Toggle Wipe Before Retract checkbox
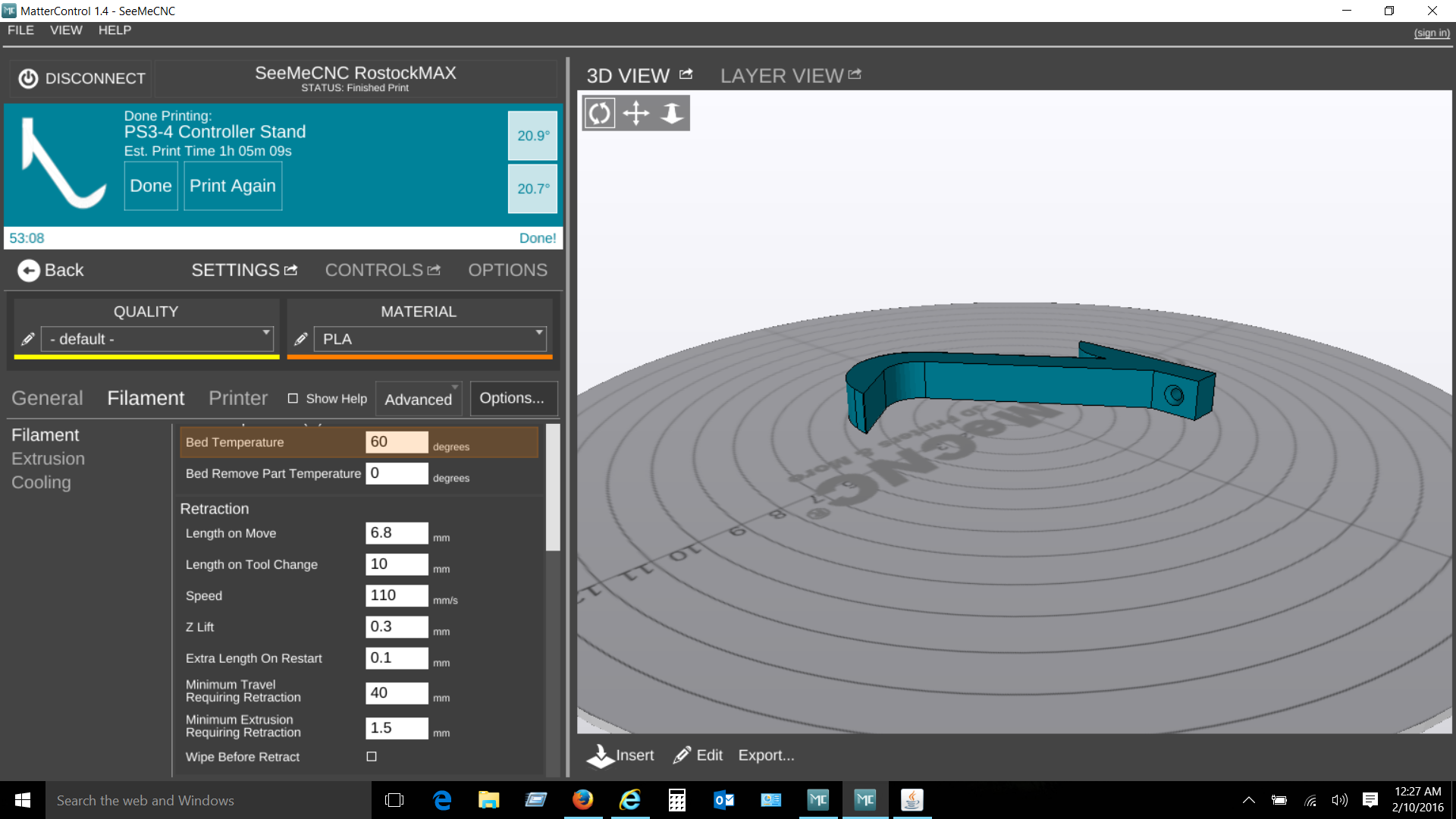The image size is (1456, 819). pos(372,756)
